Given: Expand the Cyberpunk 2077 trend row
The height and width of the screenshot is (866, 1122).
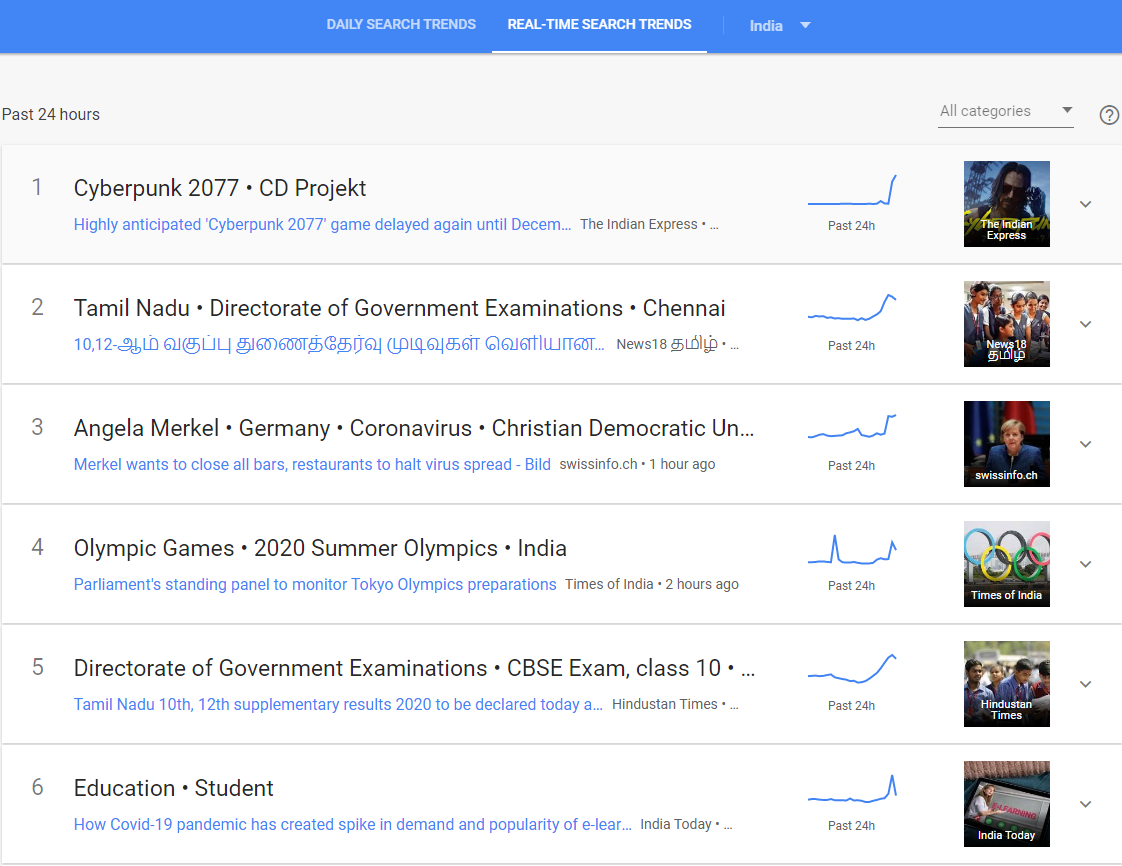Looking at the screenshot, I should point(1086,205).
